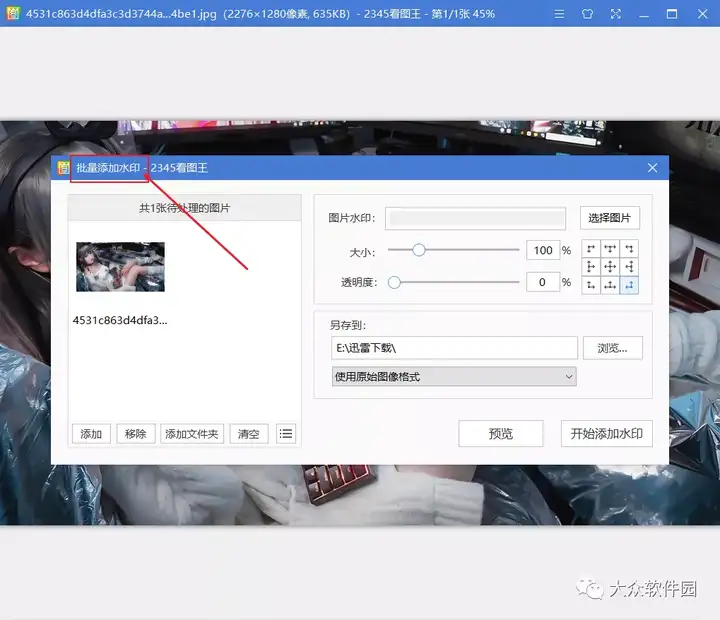This screenshot has width=720, height=620.
Task: Toggle fullscreen with the expand arrows icon
Action: 616,14
